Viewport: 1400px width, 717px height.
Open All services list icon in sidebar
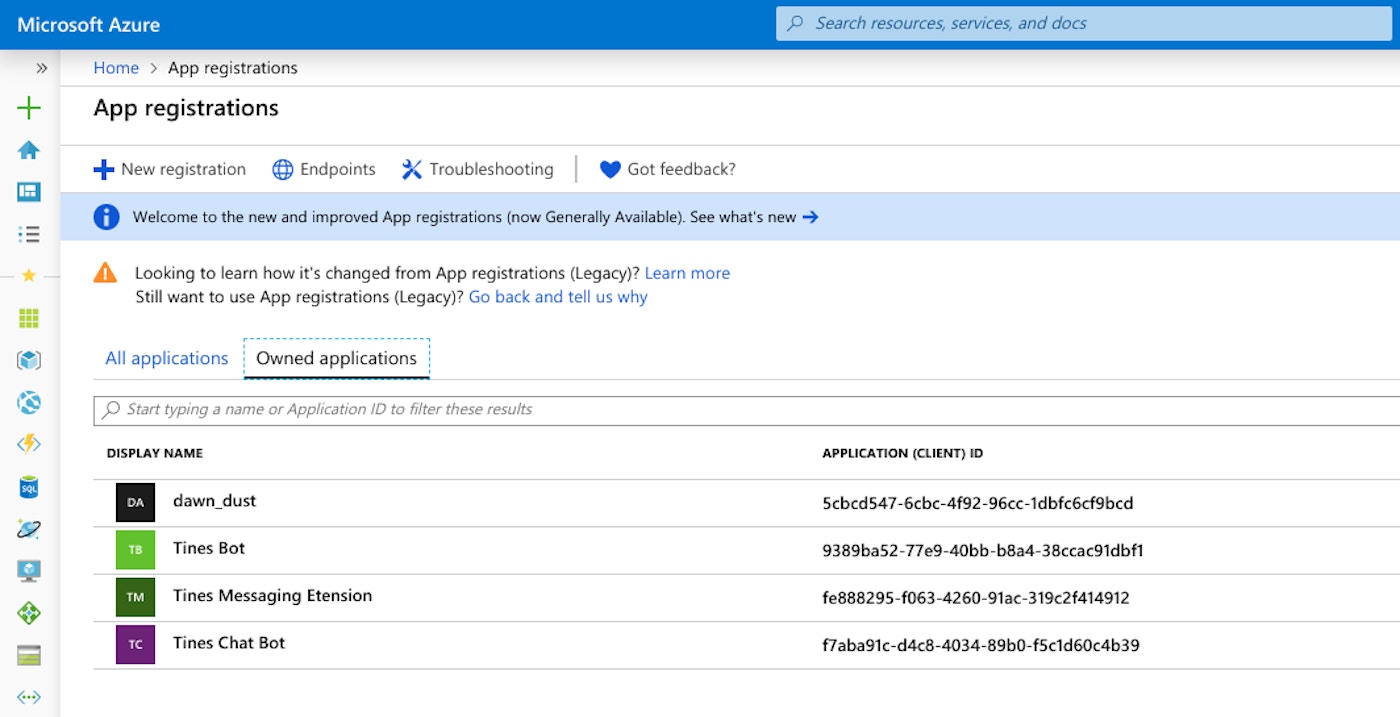pos(29,234)
